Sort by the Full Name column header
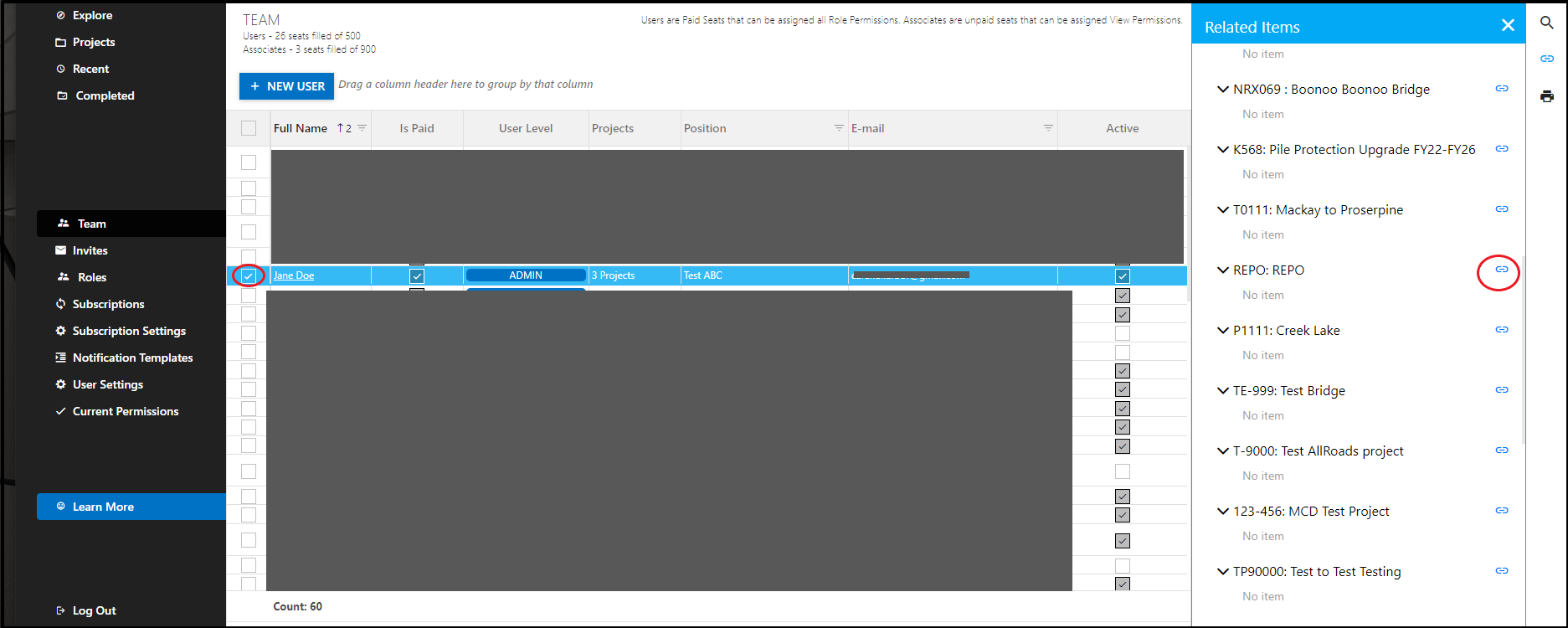The height and width of the screenshot is (628, 1568). 301,128
